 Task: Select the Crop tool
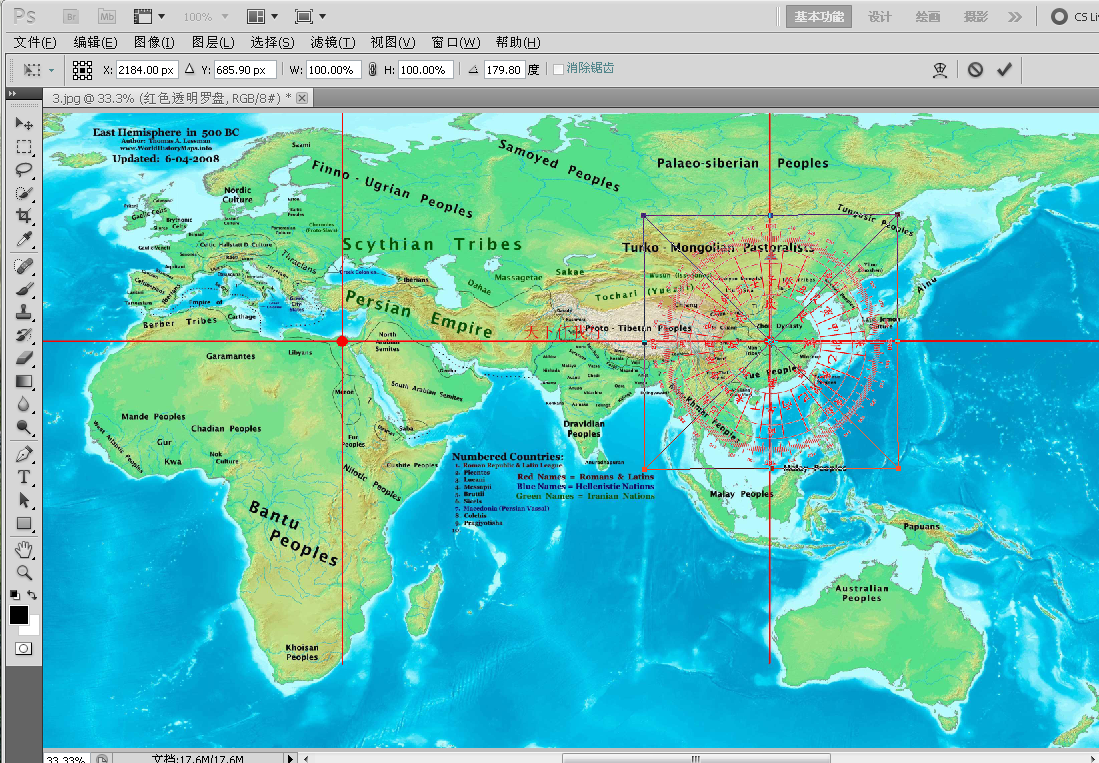click(x=24, y=216)
